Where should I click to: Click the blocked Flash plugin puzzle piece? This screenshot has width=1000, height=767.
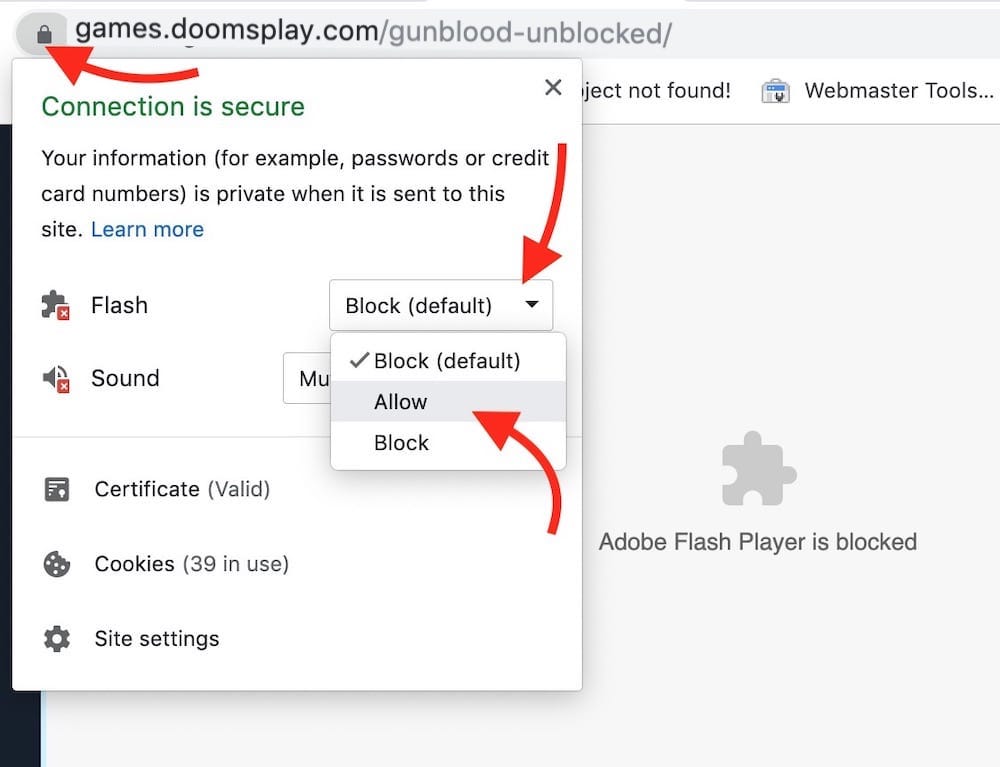click(x=758, y=469)
